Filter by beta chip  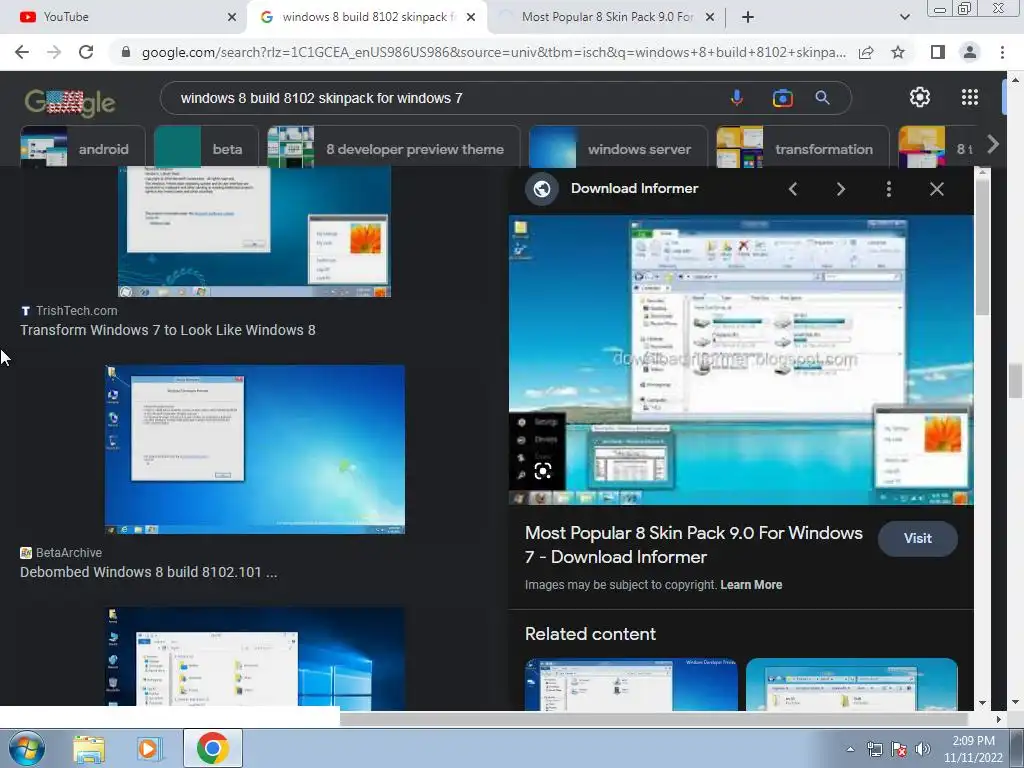click(x=207, y=148)
